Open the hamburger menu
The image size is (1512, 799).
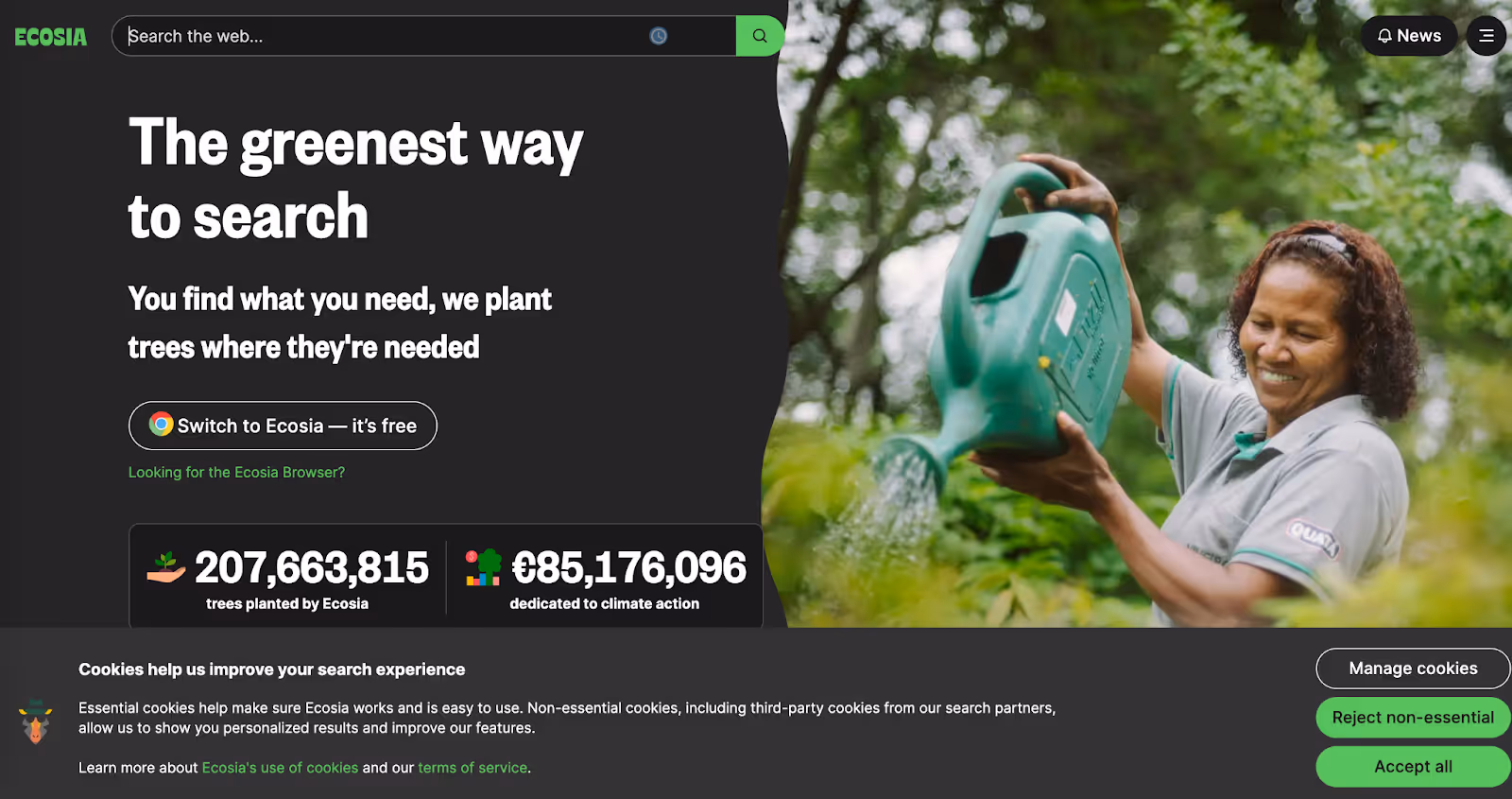pyautogui.click(x=1486, y=36)
